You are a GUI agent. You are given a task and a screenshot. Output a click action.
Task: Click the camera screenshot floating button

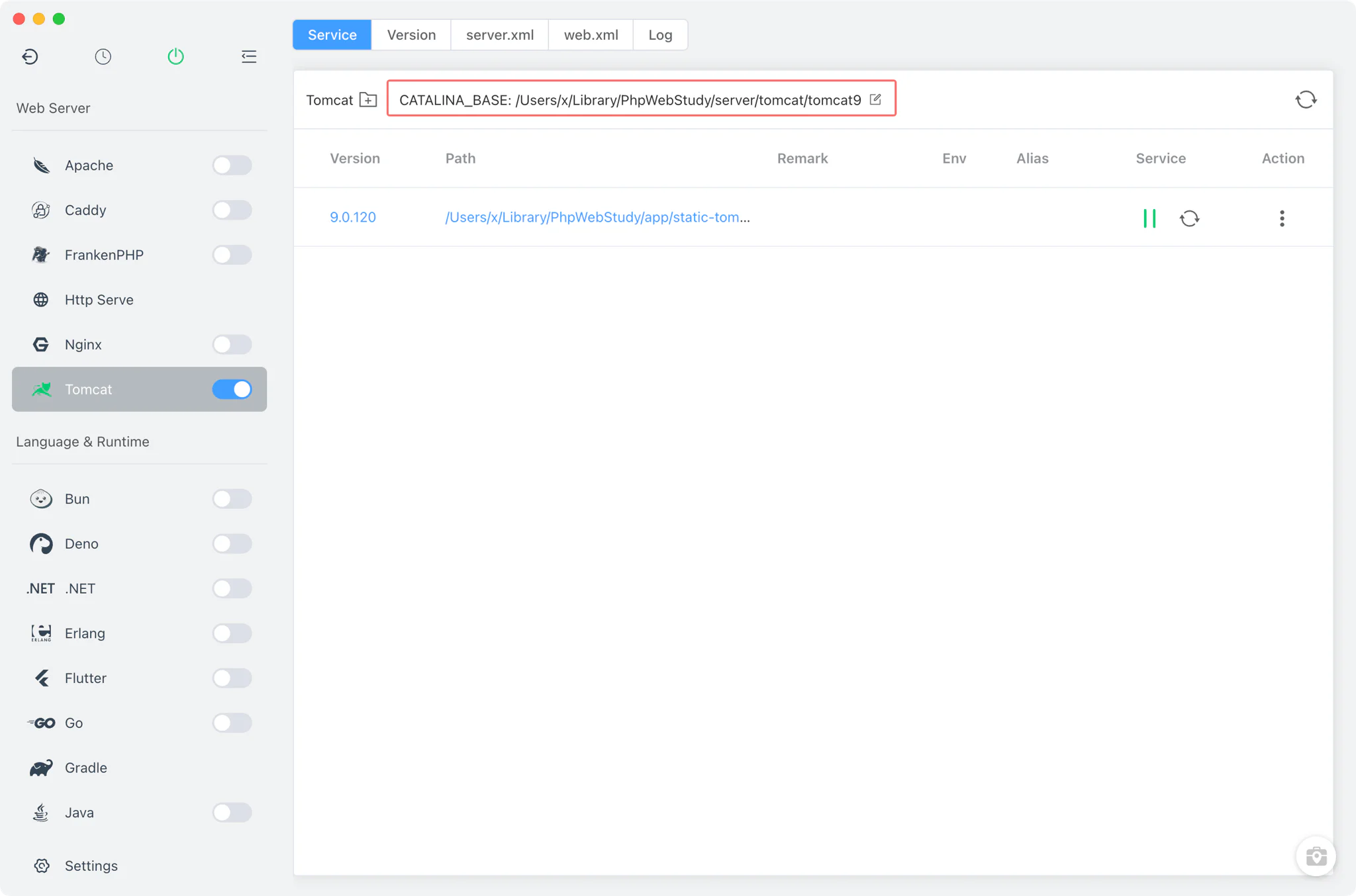pyautogui.click(x=1316, y=856)
